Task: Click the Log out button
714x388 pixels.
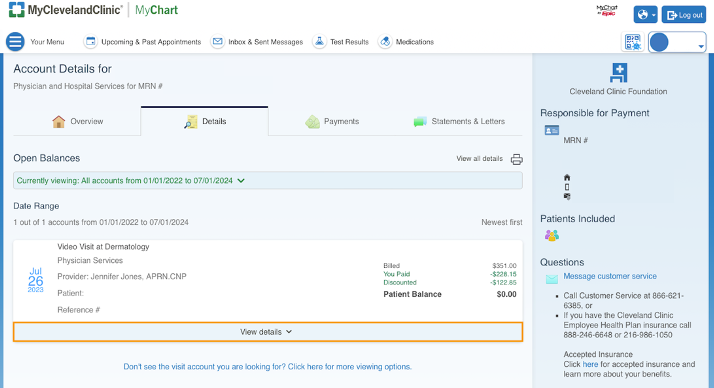Action: pyautogui.click(x=684, y=15)
